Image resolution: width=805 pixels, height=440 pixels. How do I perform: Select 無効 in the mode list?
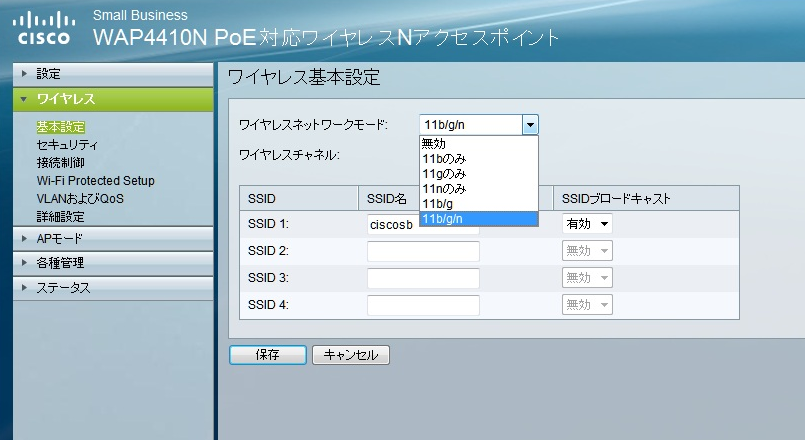478,144
